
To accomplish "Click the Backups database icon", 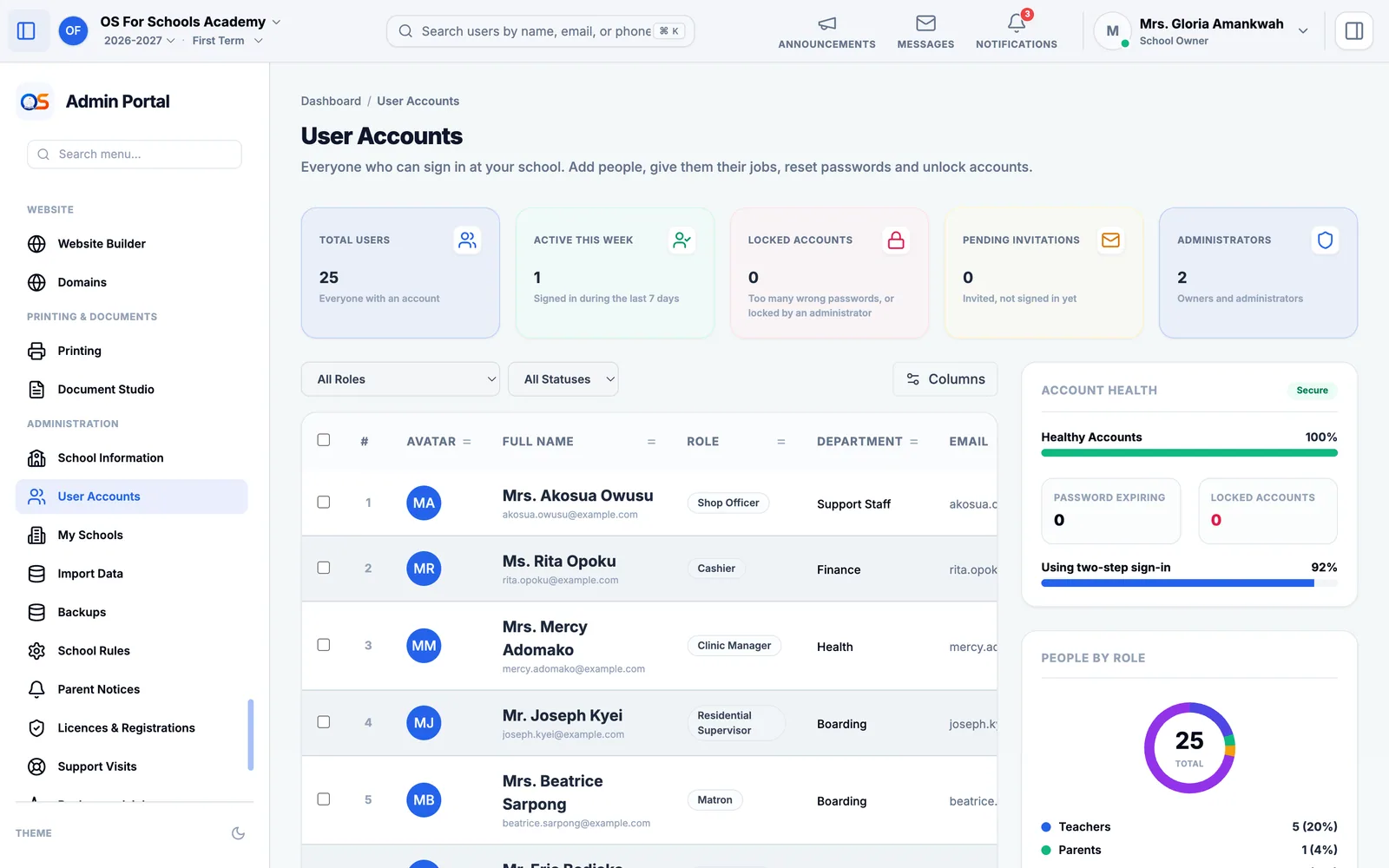I will [x=36, y=613].
